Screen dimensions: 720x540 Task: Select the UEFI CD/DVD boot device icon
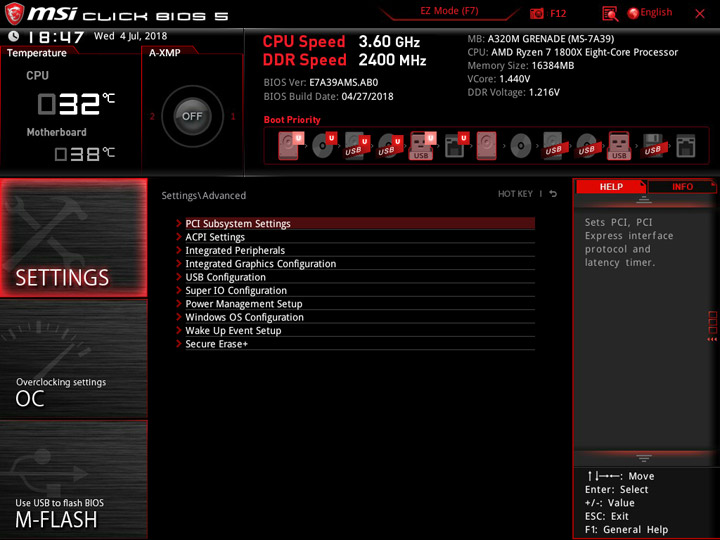coord(324,146)
